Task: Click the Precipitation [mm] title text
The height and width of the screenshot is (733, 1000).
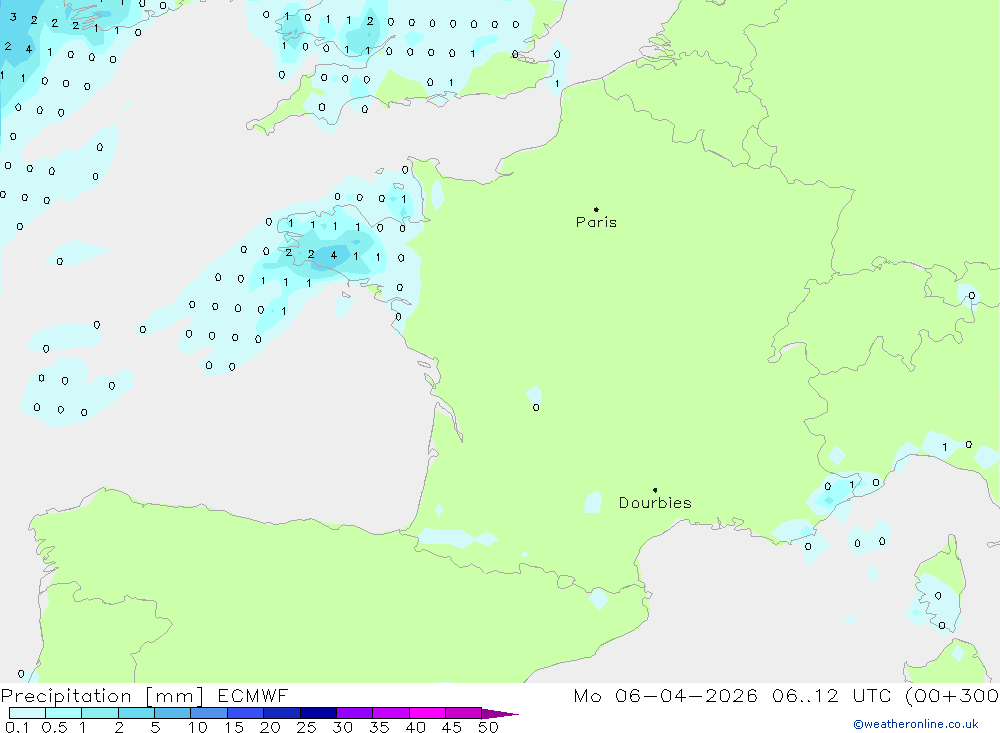Action: pos(102,696)
